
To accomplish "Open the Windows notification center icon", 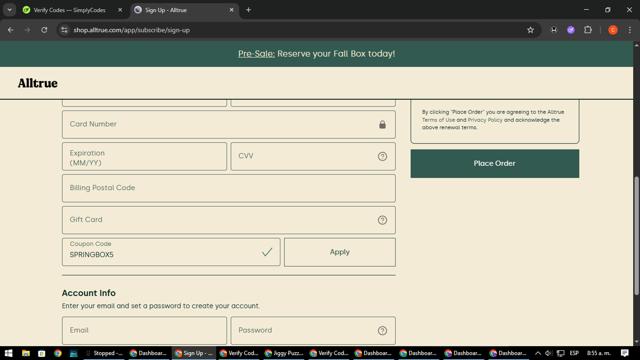I will 624,353.
